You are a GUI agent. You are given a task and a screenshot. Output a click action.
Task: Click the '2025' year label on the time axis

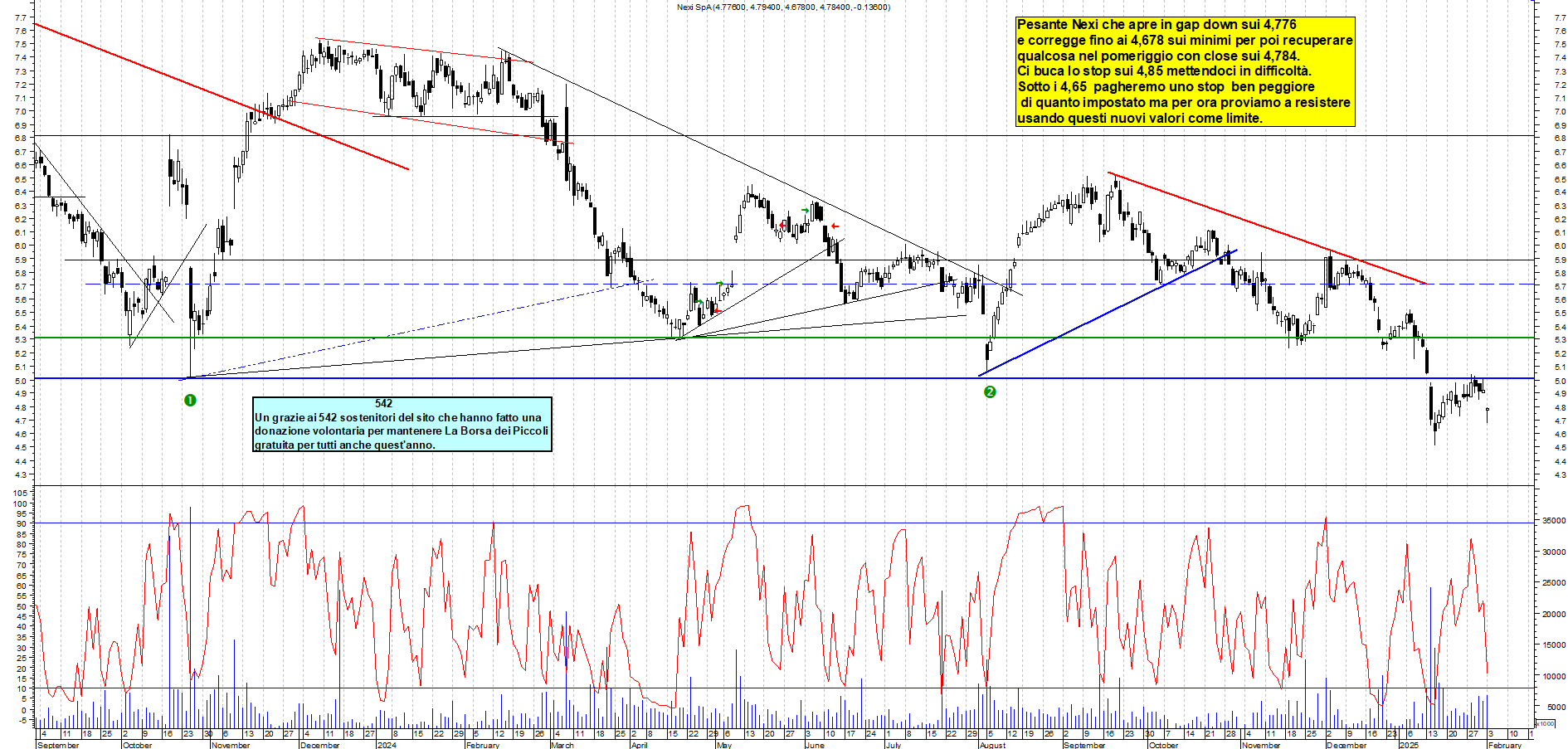1409,745
